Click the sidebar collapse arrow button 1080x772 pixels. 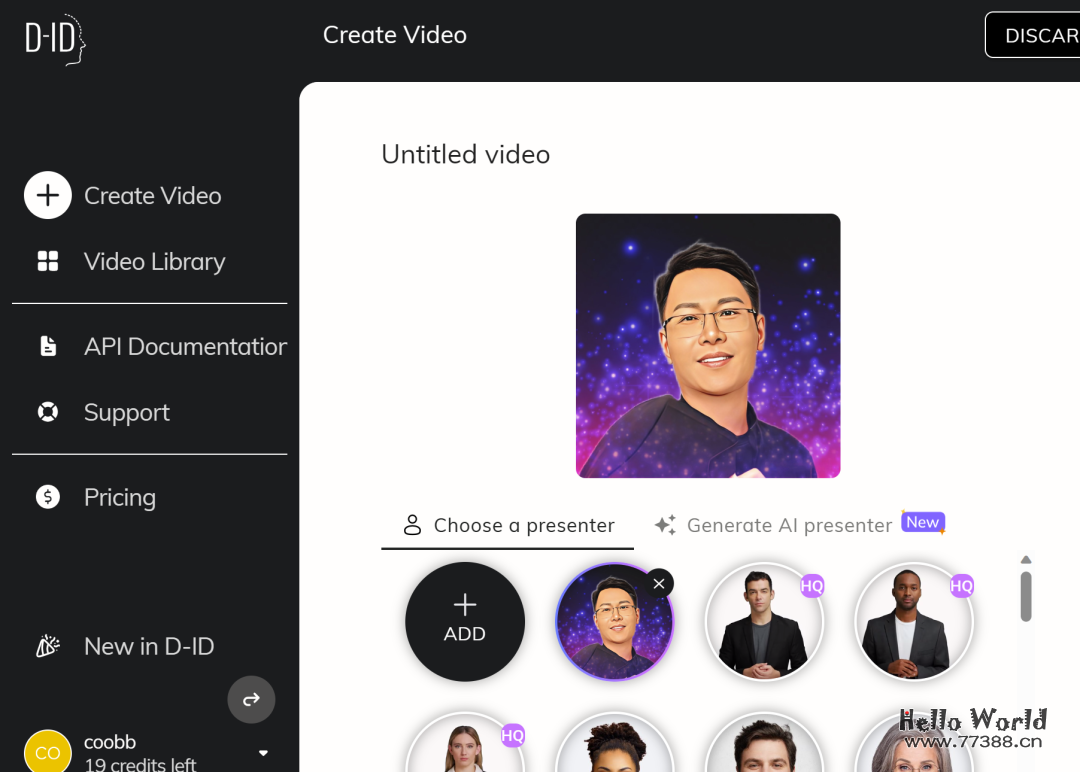click(x=251, y=699)
